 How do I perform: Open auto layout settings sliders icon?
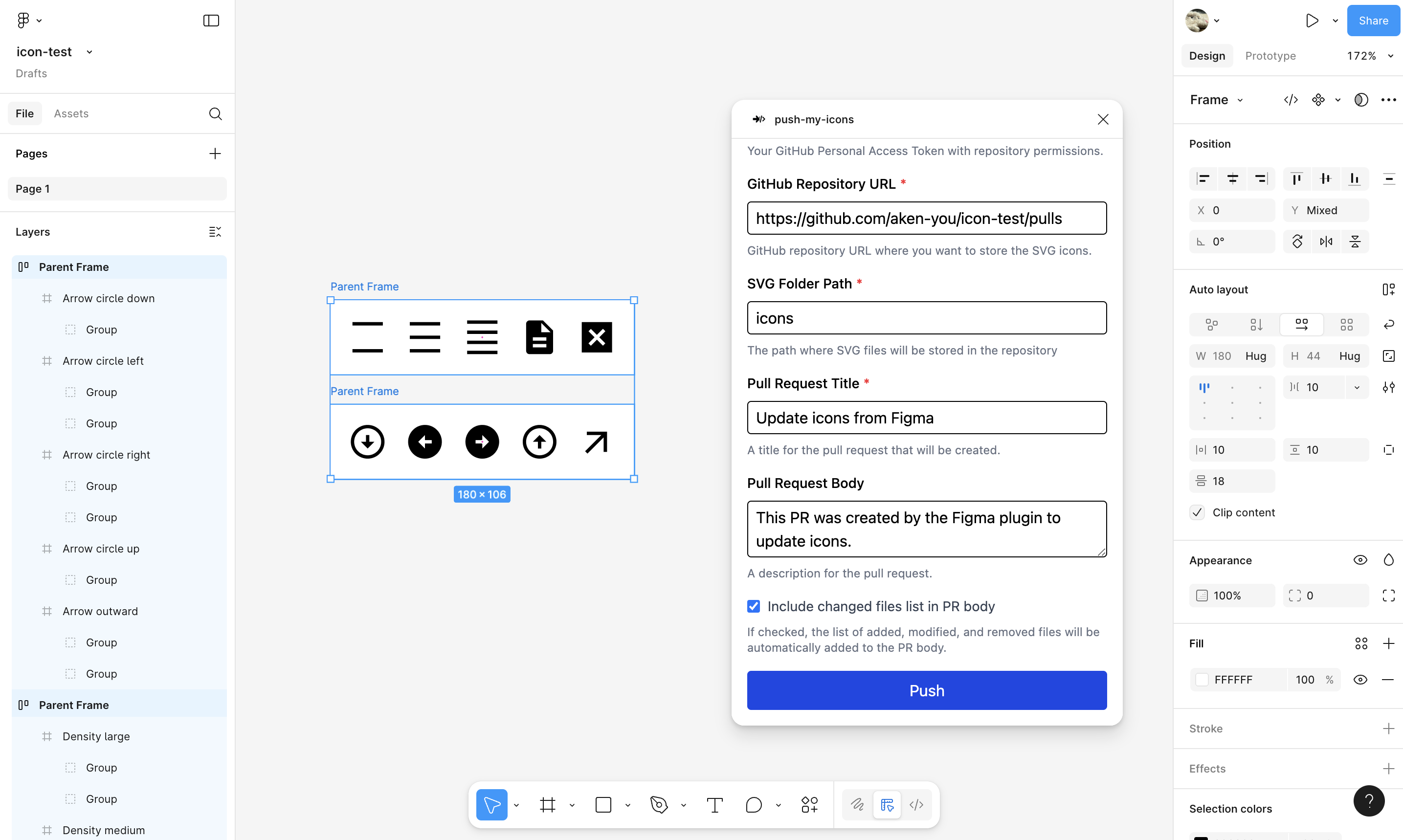click(x=1388, y=387)
